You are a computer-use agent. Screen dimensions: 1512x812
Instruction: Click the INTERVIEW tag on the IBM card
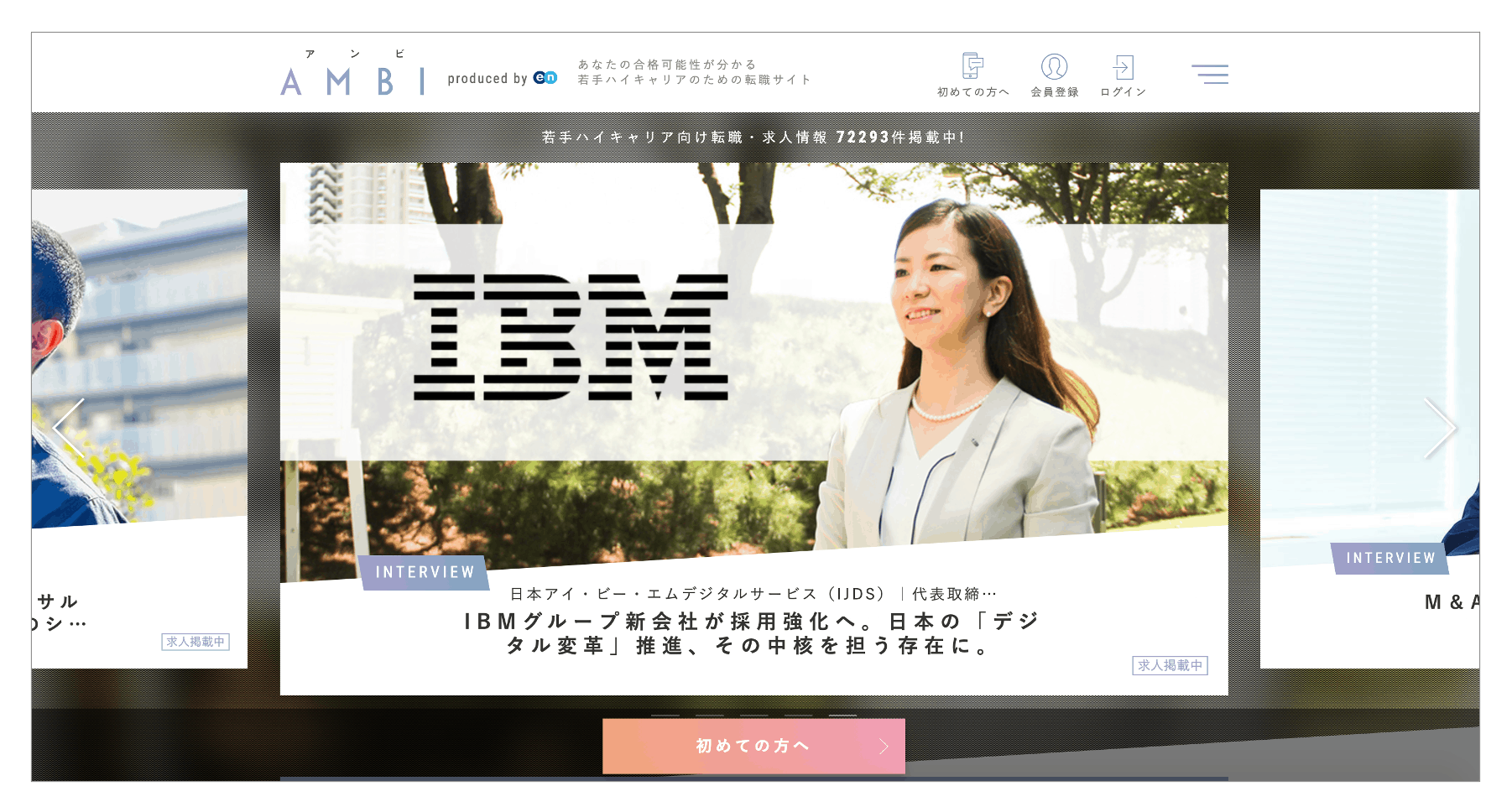click(x=425, y=572)
